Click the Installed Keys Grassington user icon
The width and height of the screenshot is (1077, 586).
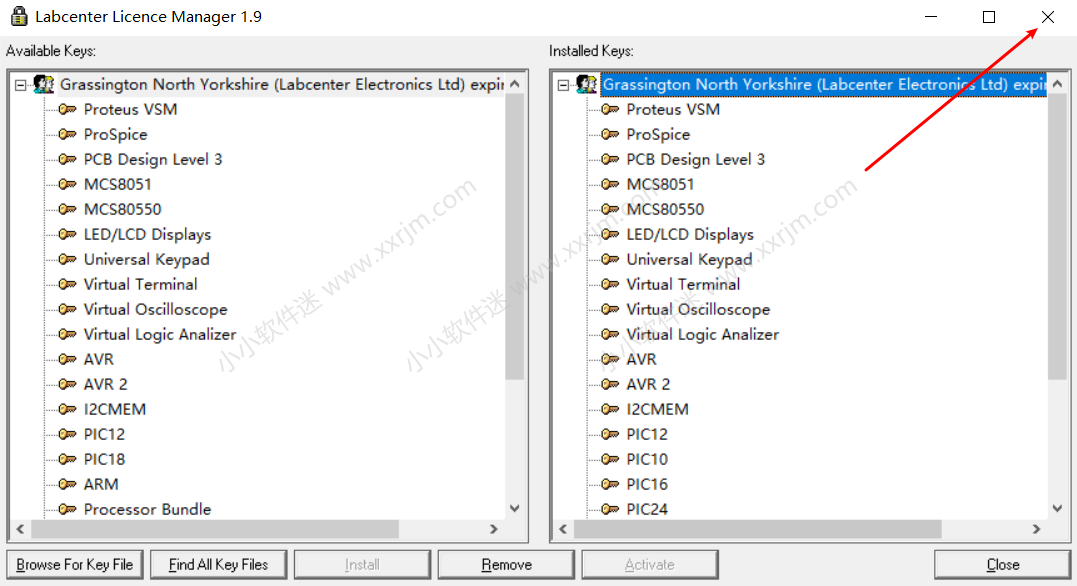click(x=586, y=84)
